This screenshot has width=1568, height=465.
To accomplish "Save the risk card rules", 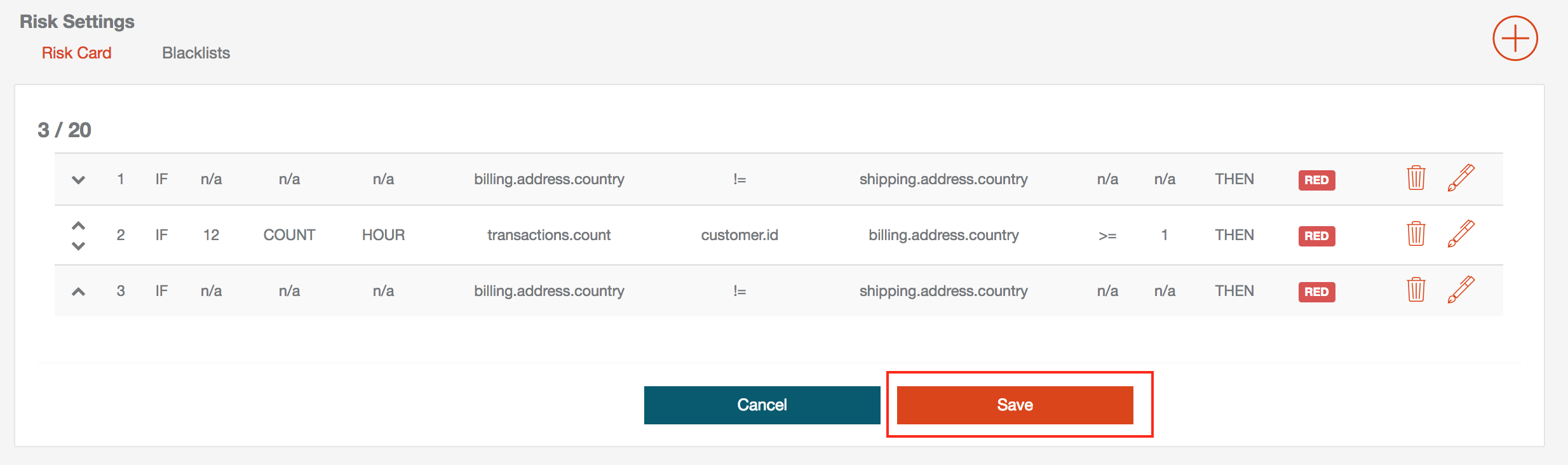I will coord(1015,405).
